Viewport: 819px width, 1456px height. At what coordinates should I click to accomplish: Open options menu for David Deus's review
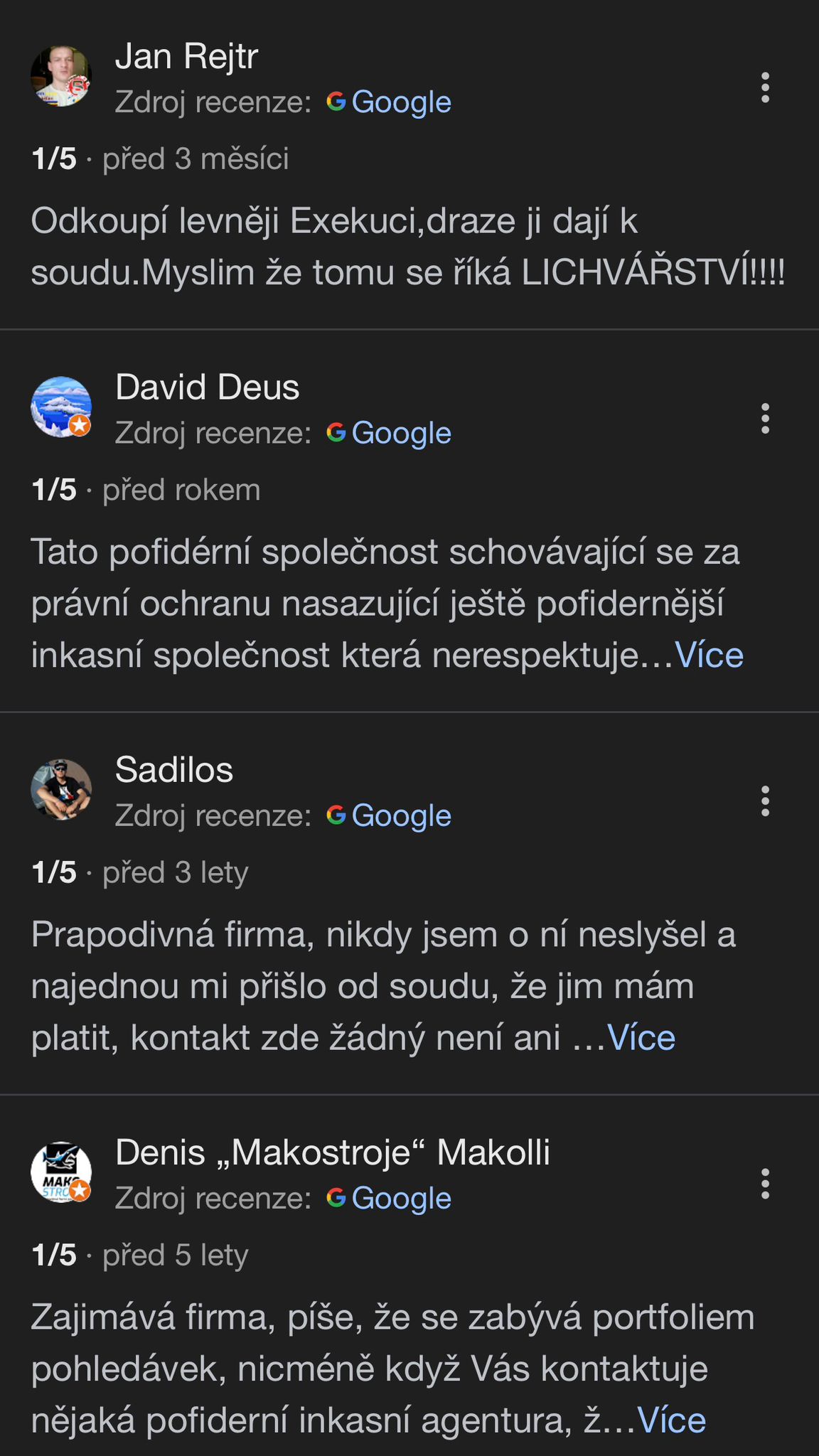(x=765, y=419)
